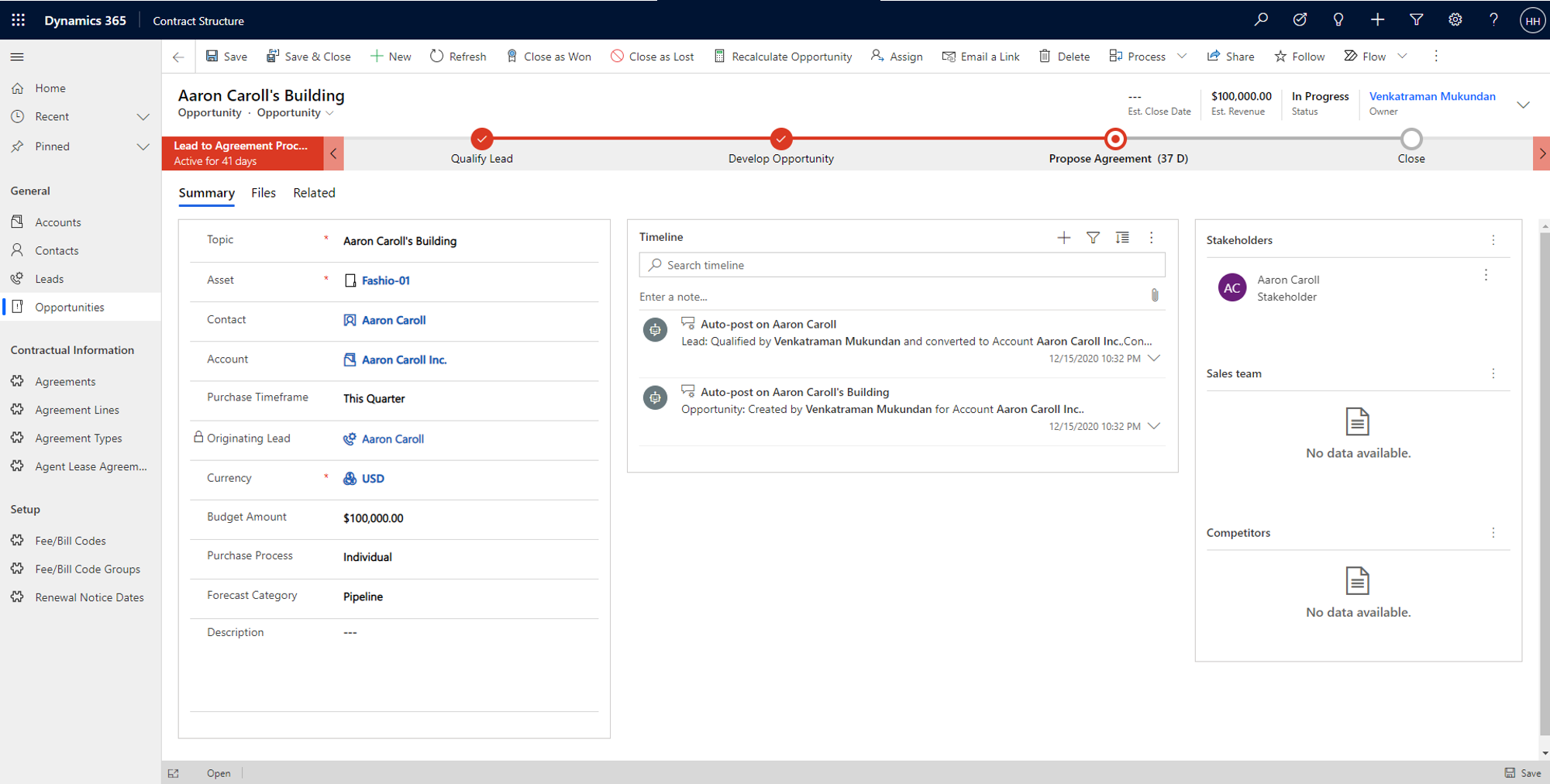Open the timeline filter funnel
The height and width of the screenshot is (784, 1550).
pos(1093,238)
